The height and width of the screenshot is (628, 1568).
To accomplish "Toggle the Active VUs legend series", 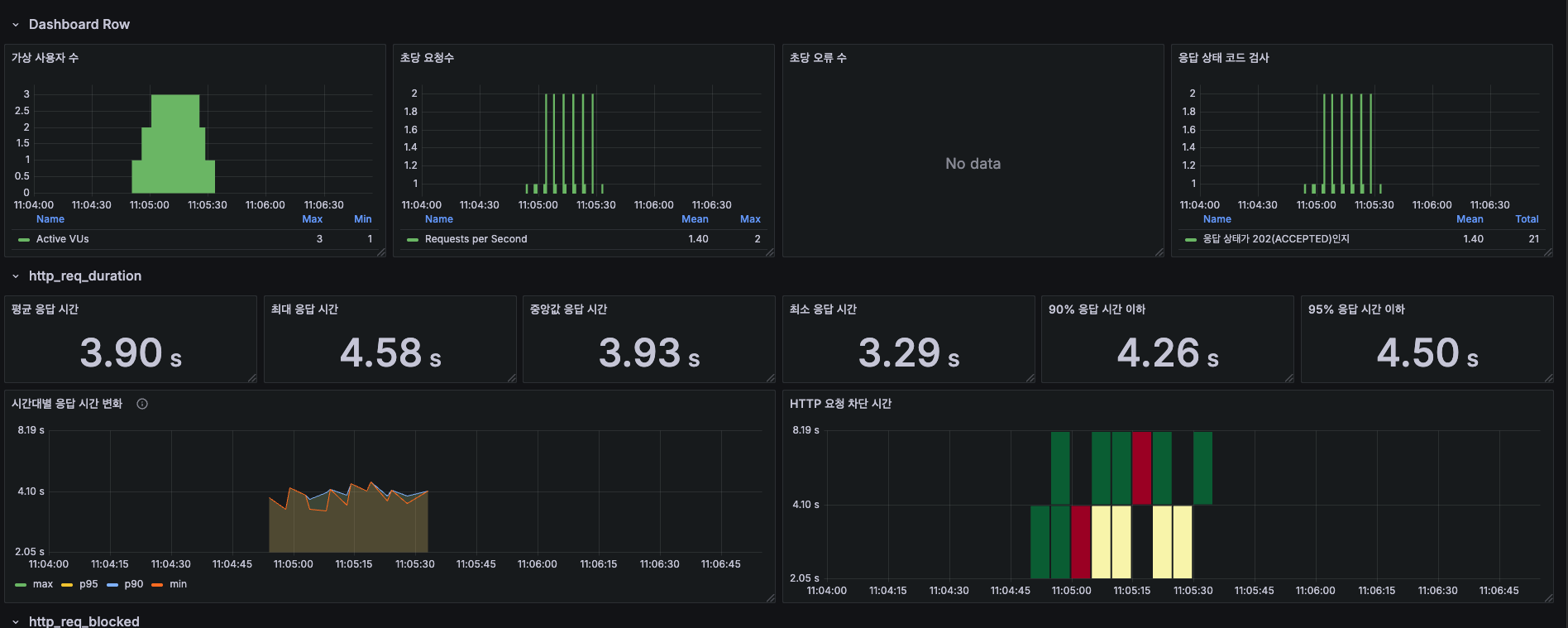I will click(x=63, y=239).
